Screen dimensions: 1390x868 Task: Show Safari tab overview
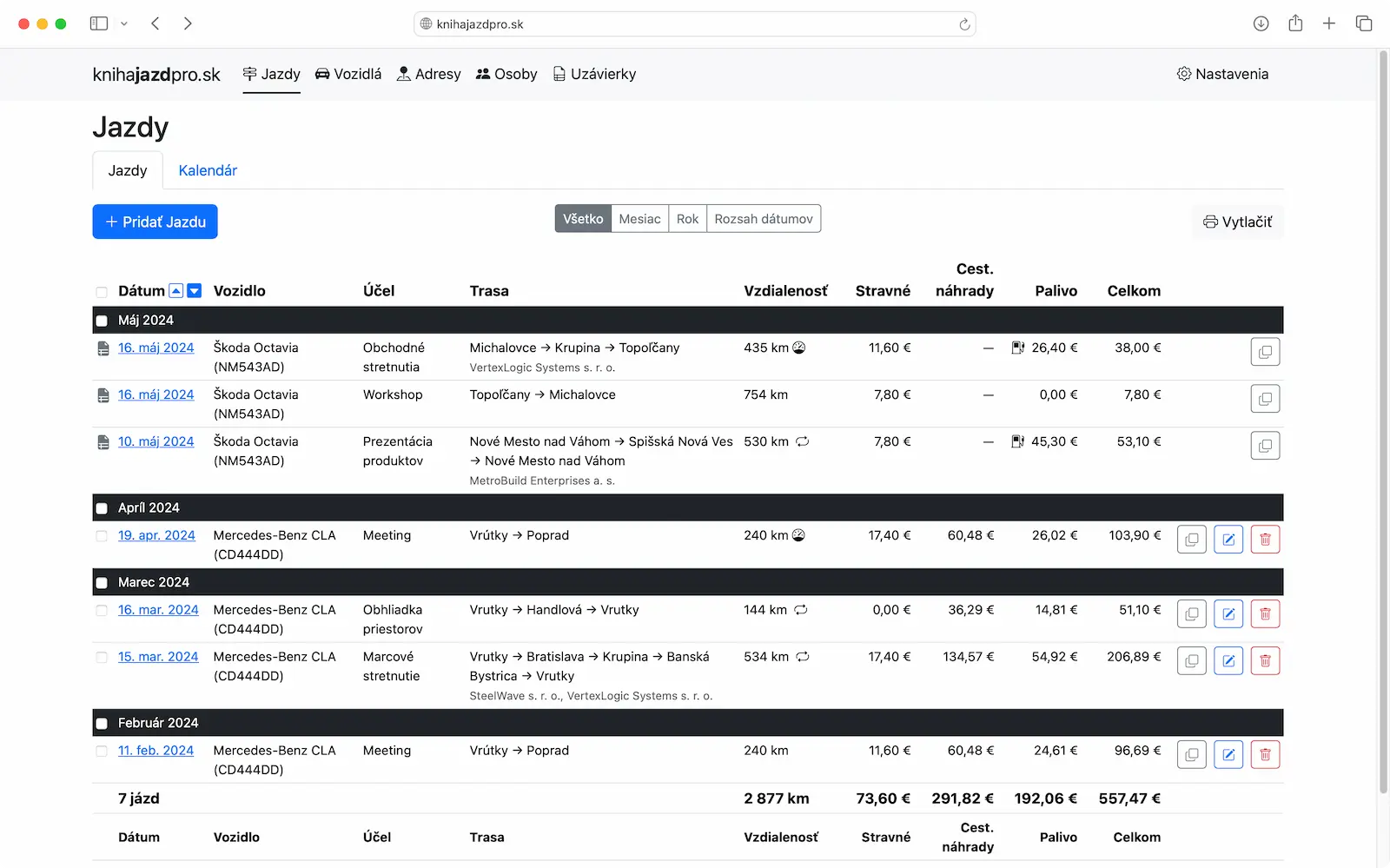tap(1364, 23)
